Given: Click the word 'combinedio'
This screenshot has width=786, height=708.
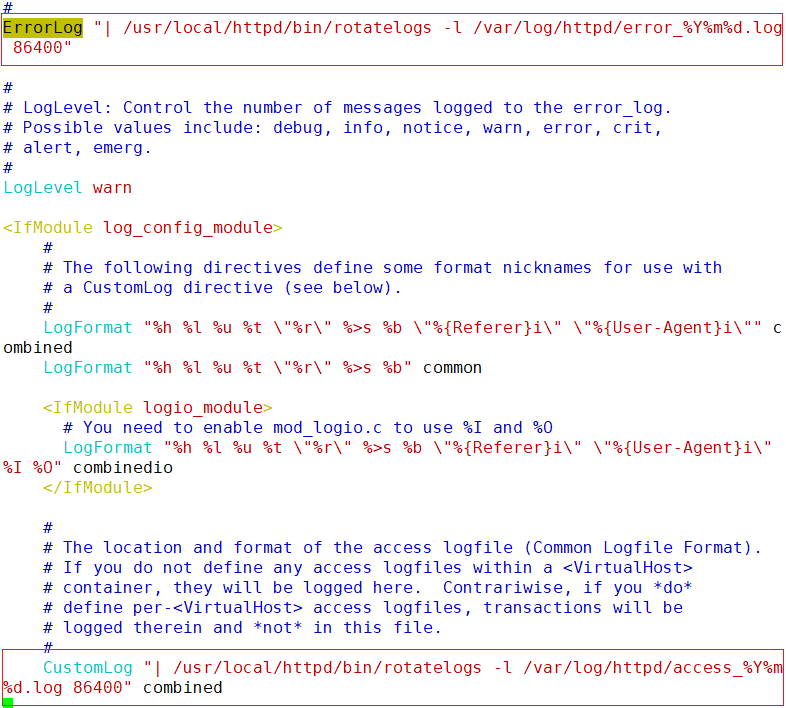Looking at the screenshot, I should tap(123, 467).
